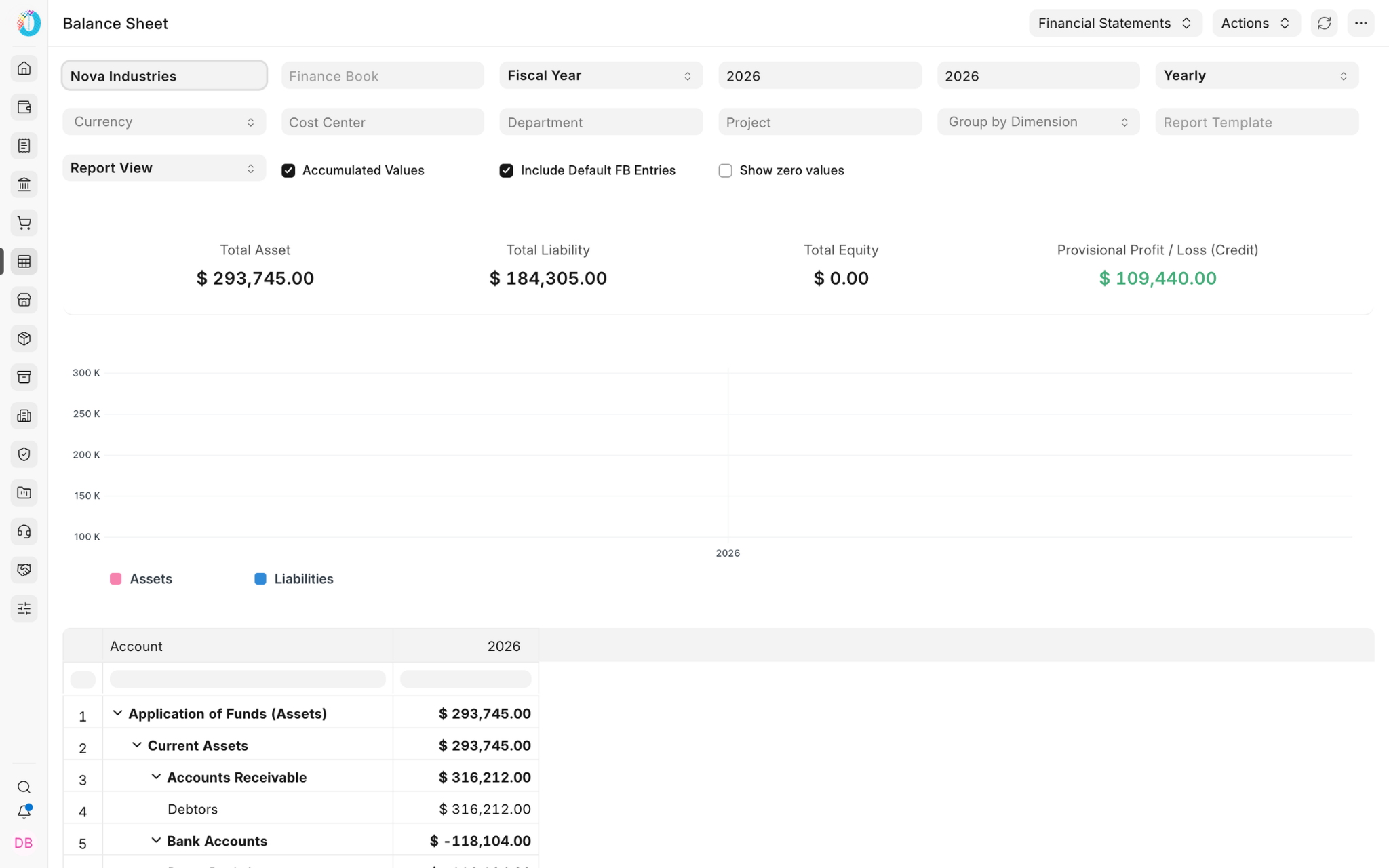This screenshot has width=1389, height=868.
Task: Collapse the Accounts Receivable row
Action: point(156,776)
